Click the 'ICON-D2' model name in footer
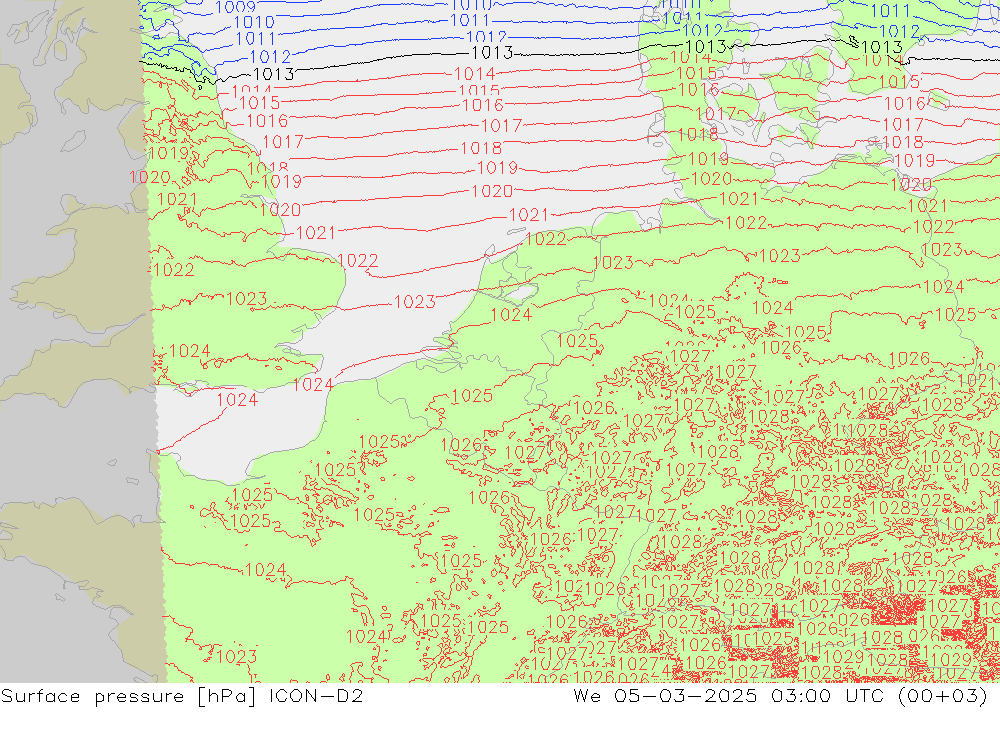 pos(316,695)
